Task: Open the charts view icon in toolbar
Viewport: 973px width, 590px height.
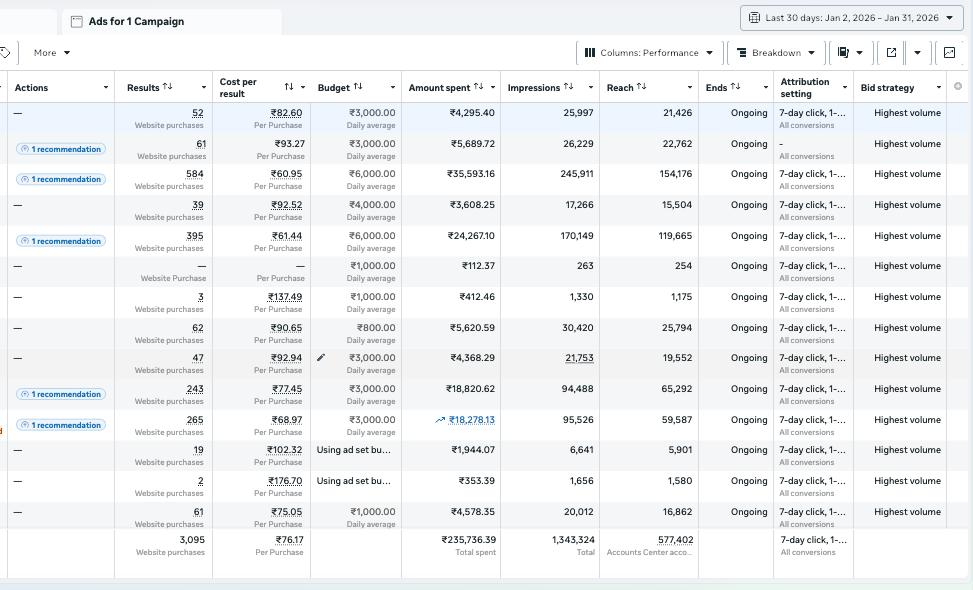Action: coord(949,52)
